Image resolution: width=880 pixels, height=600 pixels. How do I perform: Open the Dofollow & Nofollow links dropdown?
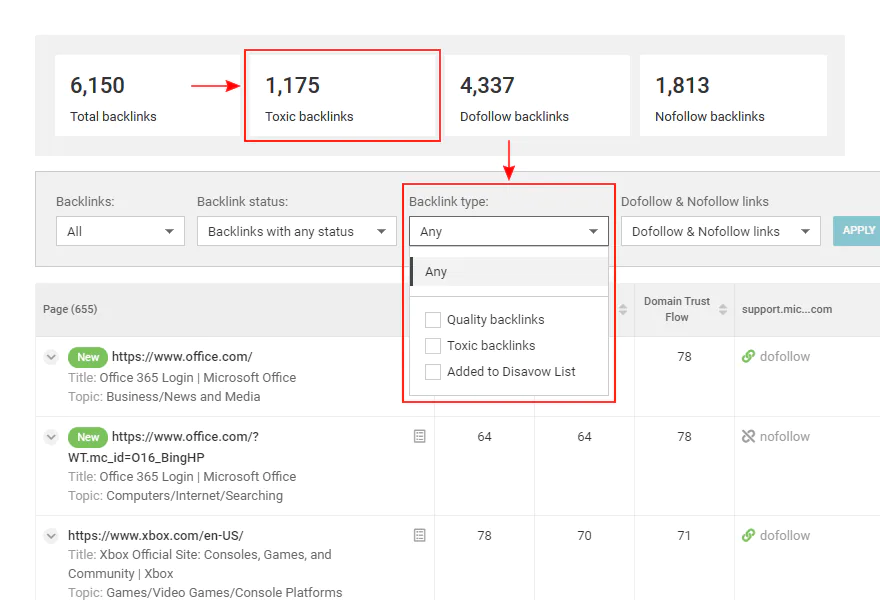click(721, 231)
